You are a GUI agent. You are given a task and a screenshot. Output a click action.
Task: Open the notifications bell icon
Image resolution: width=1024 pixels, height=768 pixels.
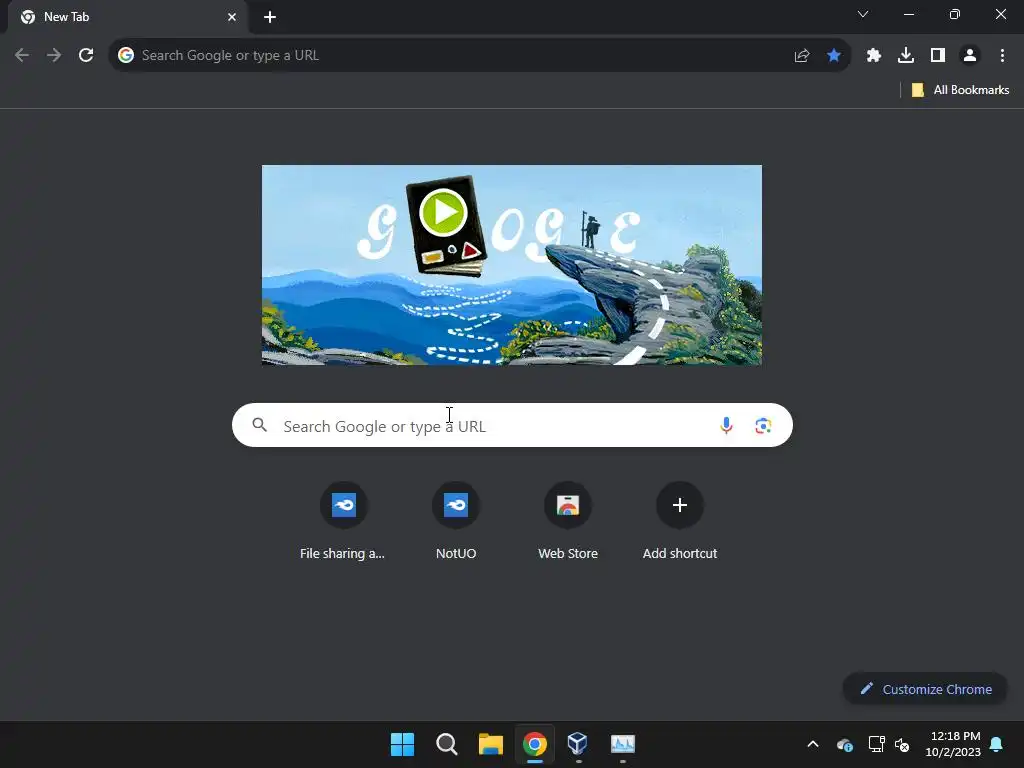pos(996,744)
